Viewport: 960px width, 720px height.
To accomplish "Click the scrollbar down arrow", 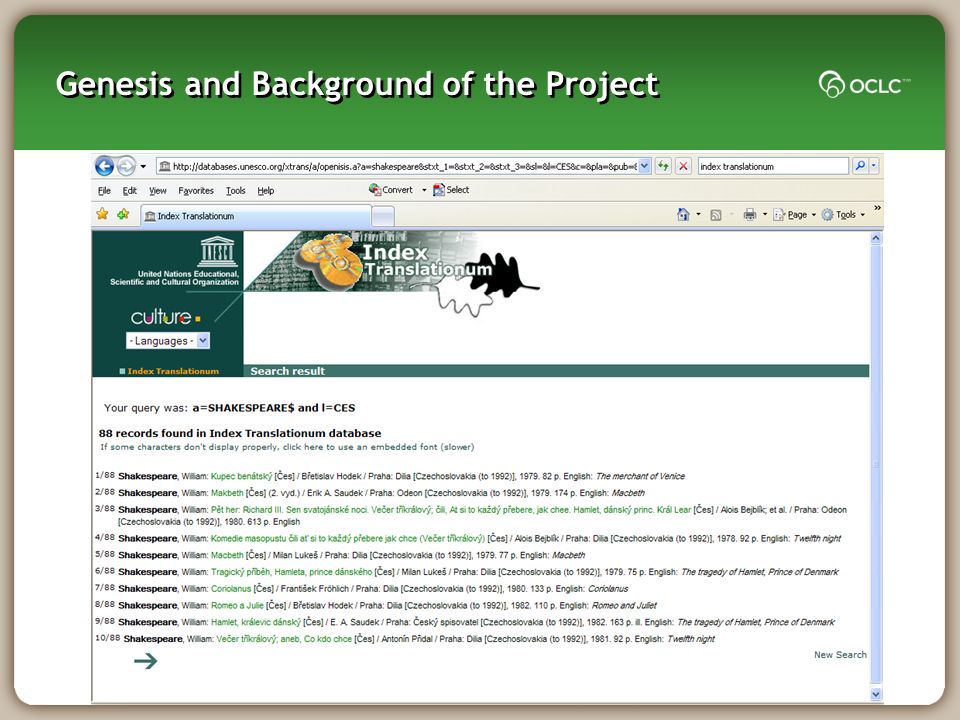I will (x=876, y=694).
